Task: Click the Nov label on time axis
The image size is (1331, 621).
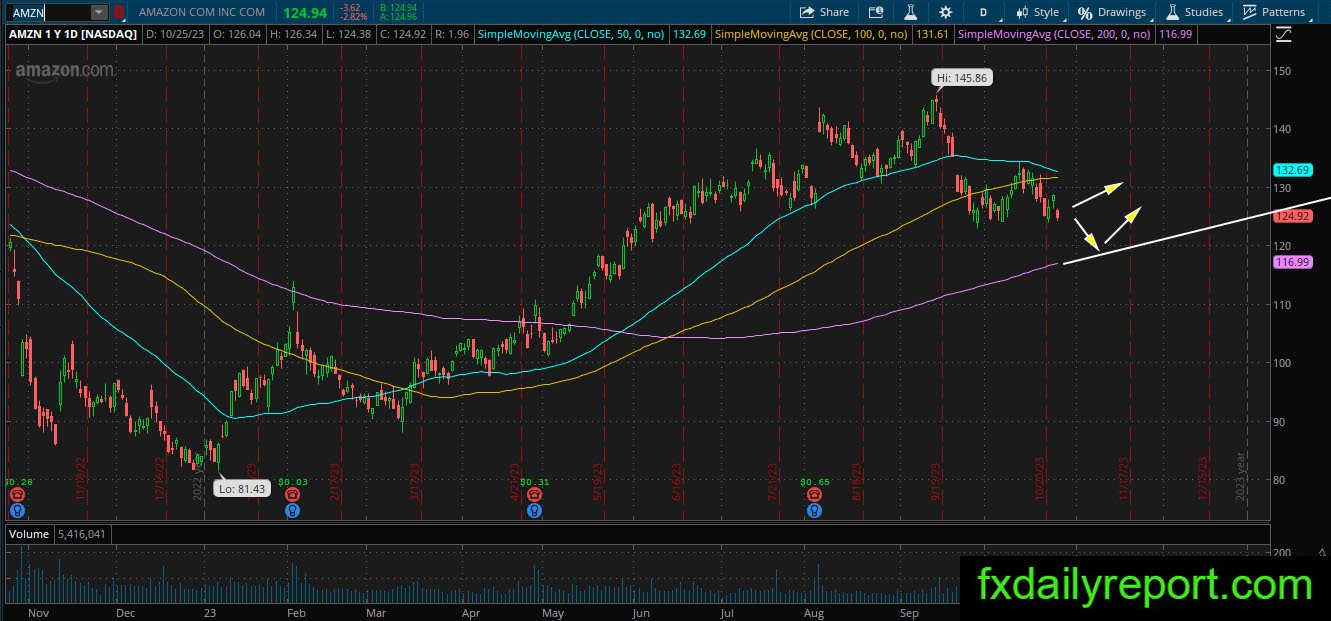Action: (x=39, y=612)
